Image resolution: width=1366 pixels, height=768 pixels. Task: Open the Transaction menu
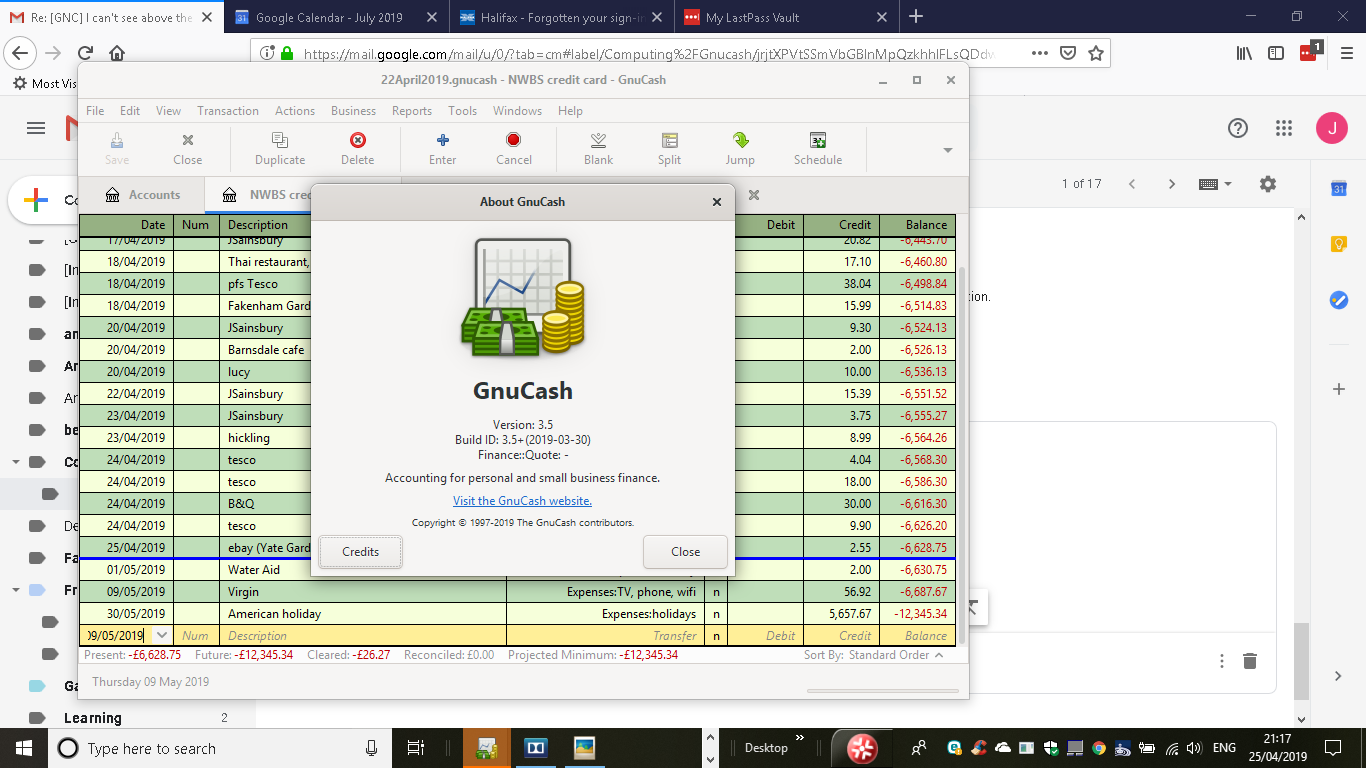(x=228, y=111)
